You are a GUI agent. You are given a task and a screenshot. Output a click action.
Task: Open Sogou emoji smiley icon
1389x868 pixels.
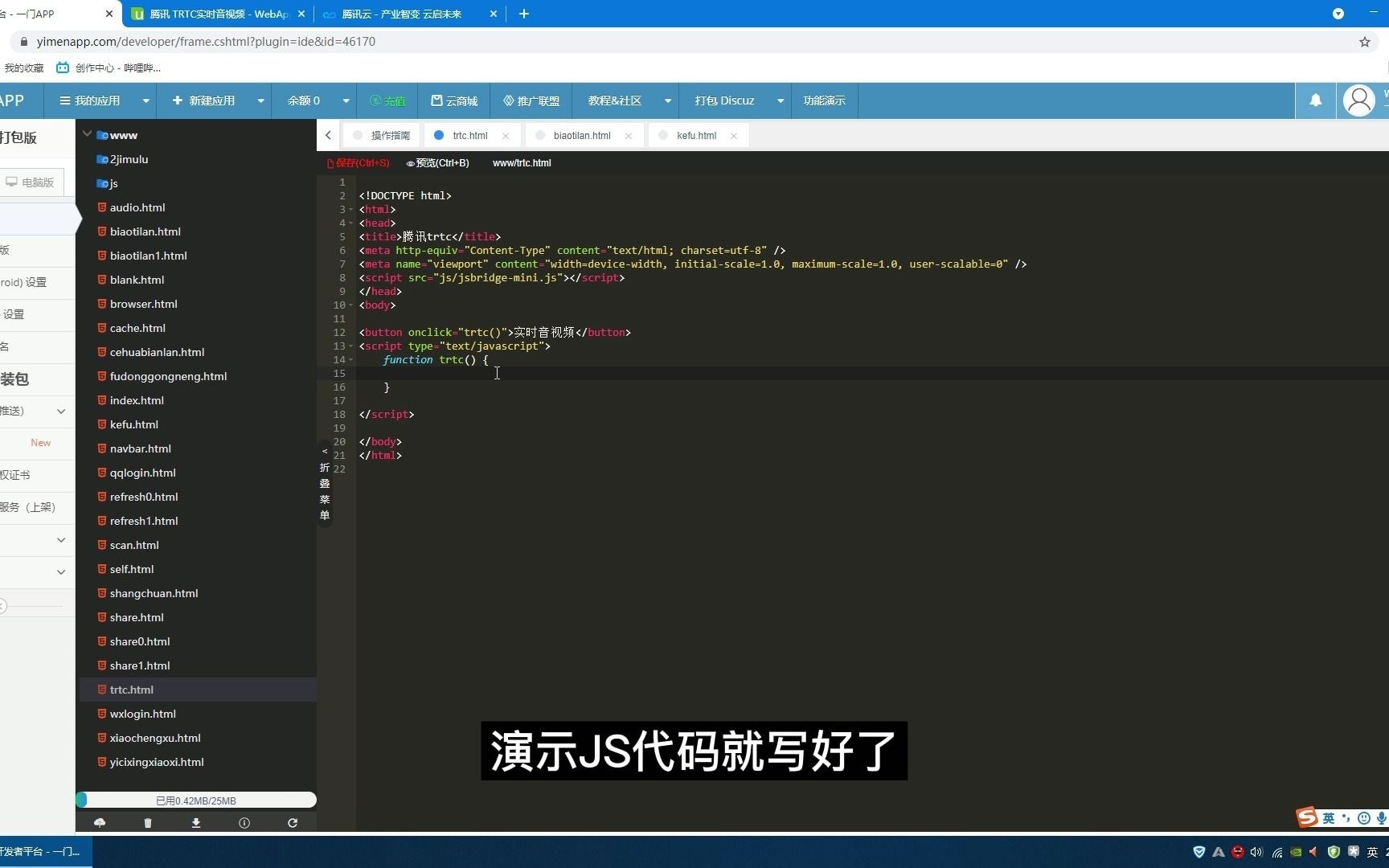1364,818
